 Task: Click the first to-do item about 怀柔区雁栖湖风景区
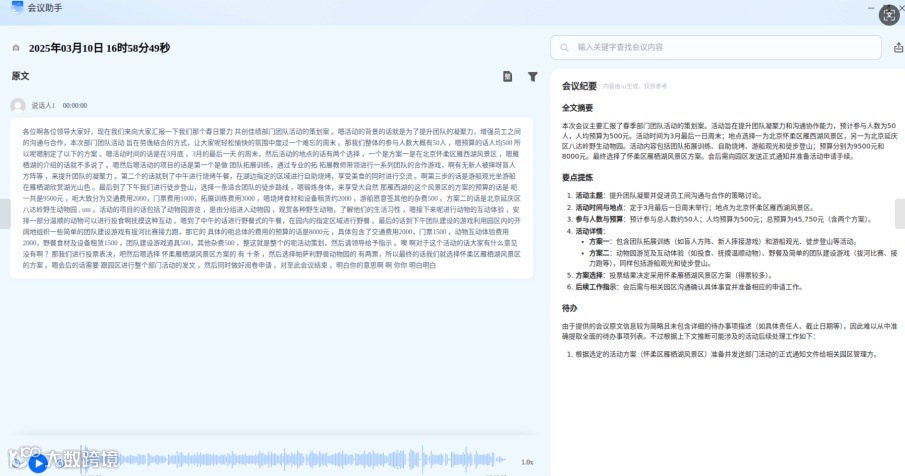[x=723, y=354]
